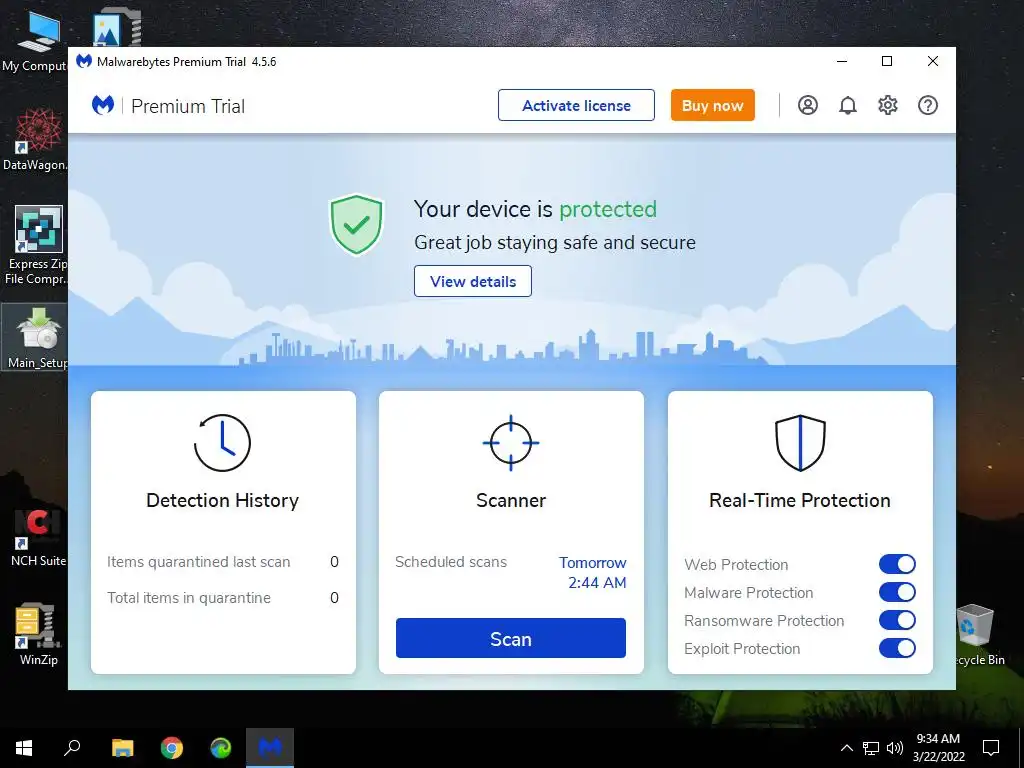
Task: Click the Your device is protected heading
Action: point(535,209)
